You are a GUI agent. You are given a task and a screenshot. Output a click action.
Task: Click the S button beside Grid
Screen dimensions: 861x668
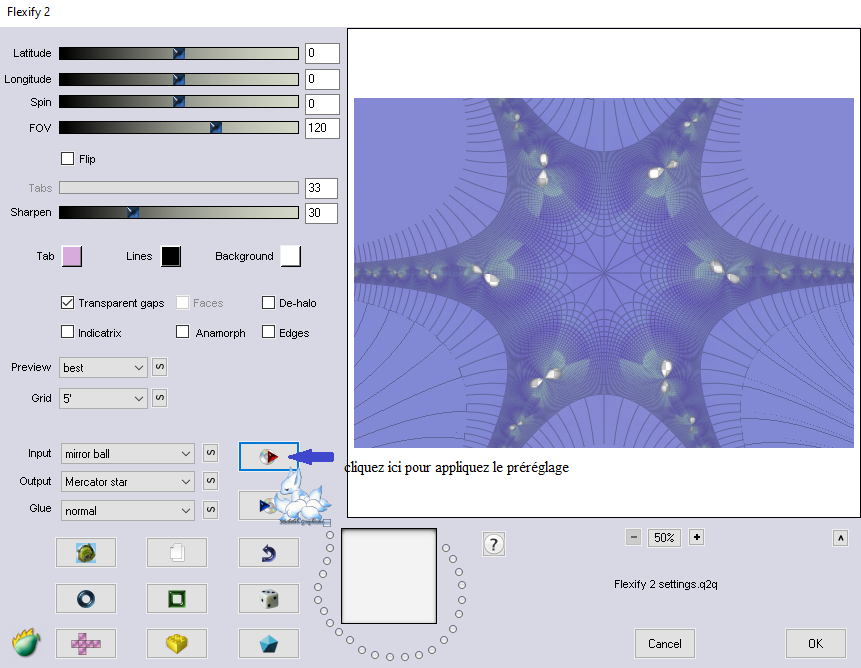point(159,398)
